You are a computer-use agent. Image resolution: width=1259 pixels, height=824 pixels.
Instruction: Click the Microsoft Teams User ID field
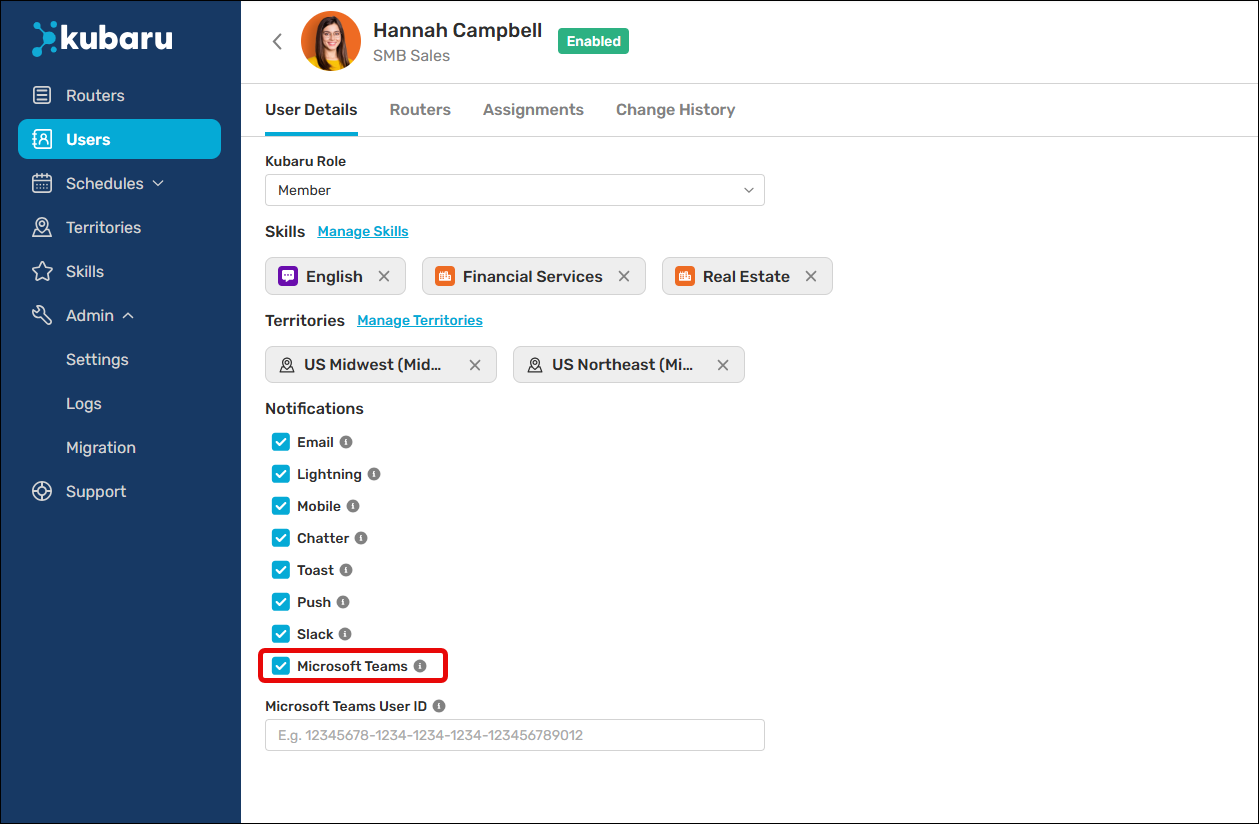(x=514, y=735)
